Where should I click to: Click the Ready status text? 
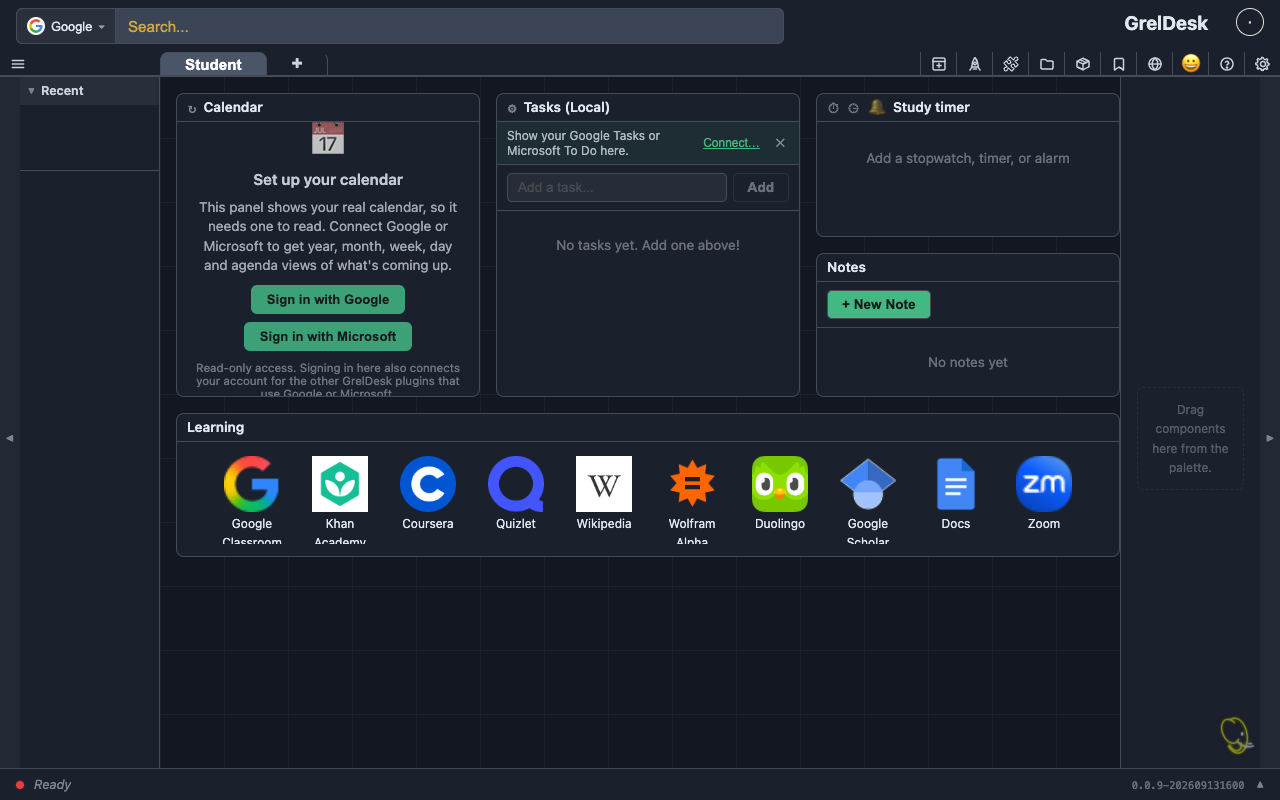point(52,785)
